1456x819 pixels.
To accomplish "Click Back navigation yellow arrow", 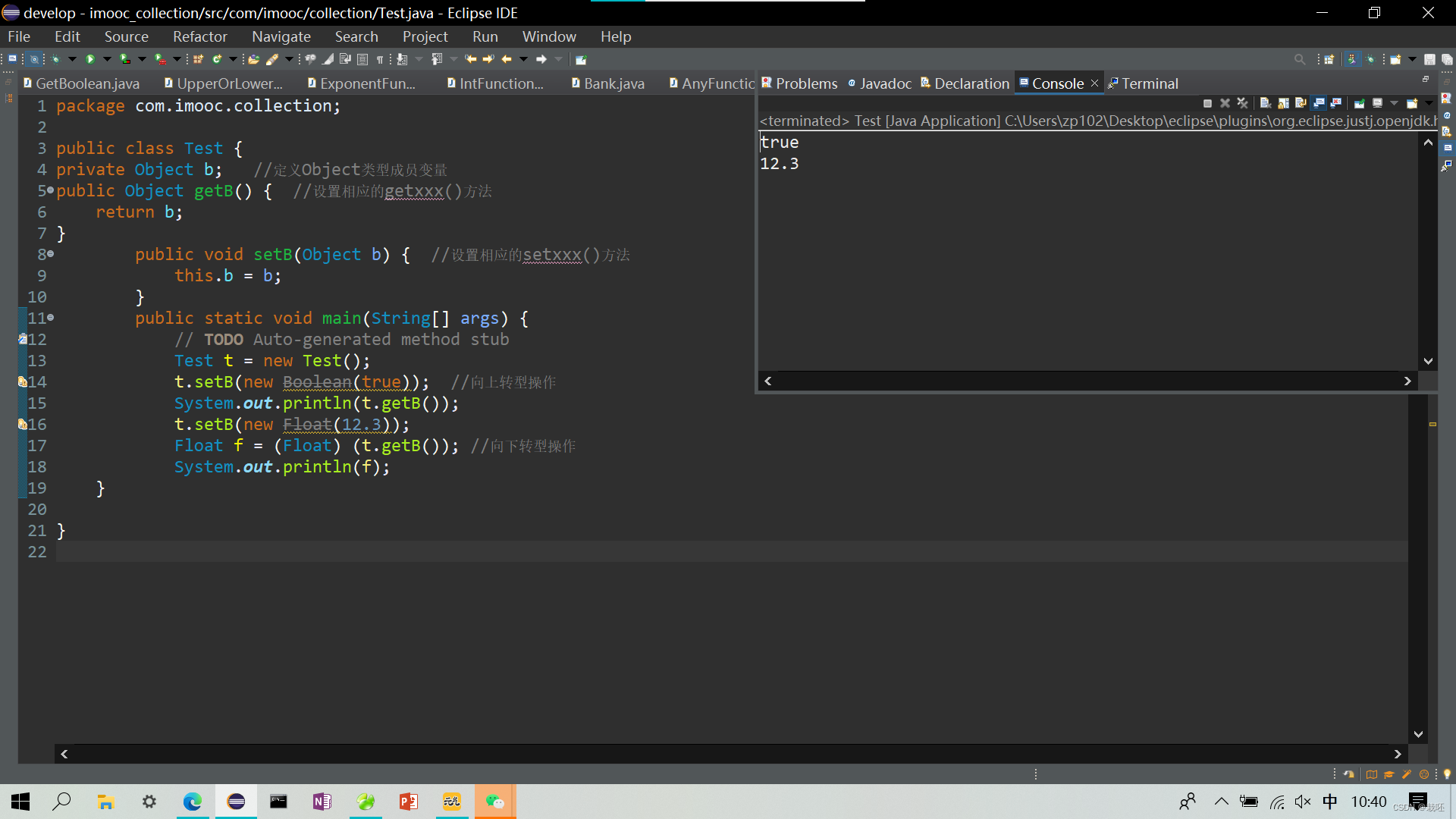I will pos(507,59).
